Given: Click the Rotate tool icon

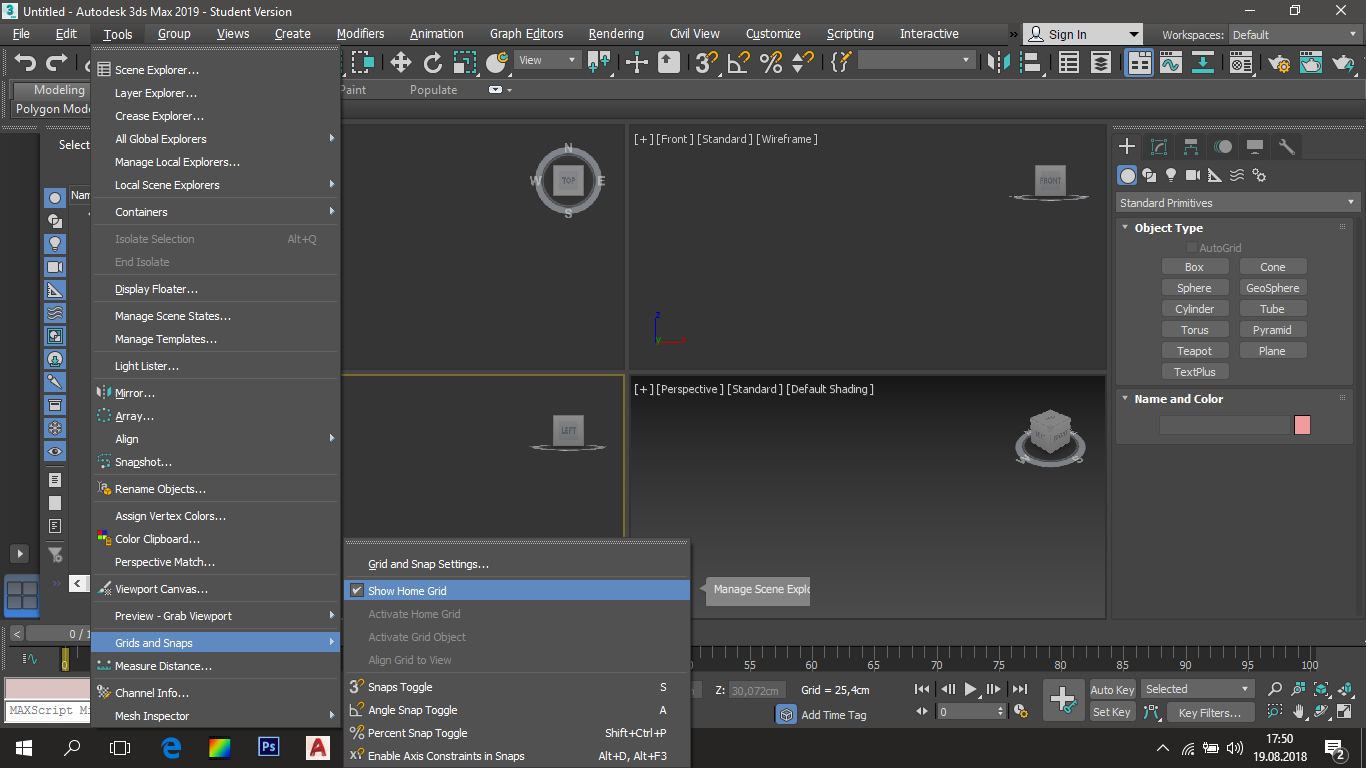Looking at the screenshot, I should (433, 63).
